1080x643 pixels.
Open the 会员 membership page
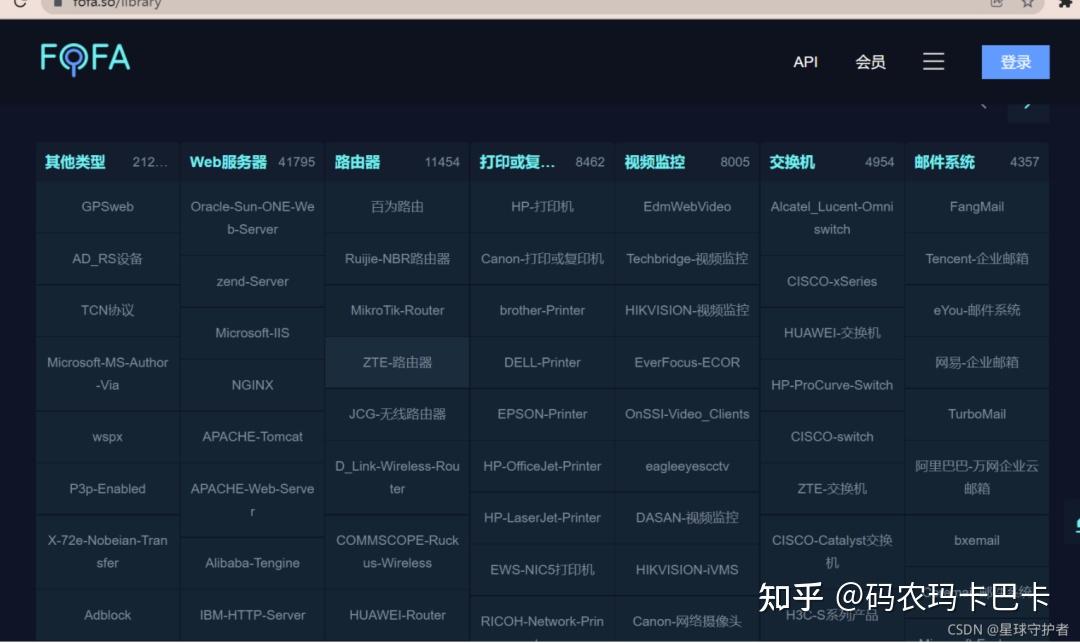point(871,61)
